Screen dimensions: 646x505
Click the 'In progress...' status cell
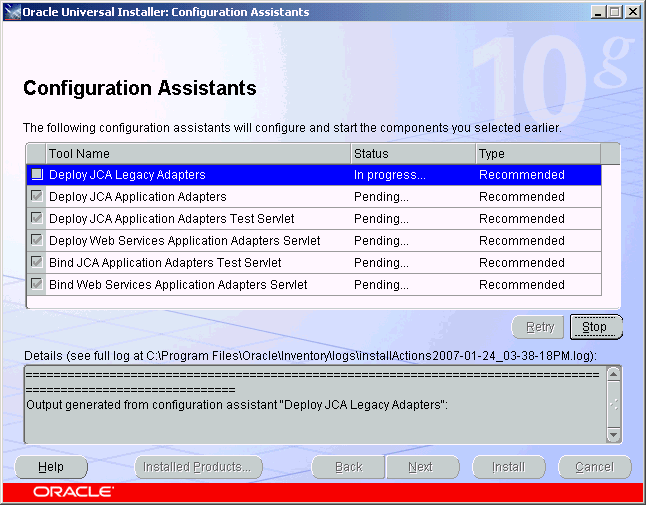[x=413, y=175]
